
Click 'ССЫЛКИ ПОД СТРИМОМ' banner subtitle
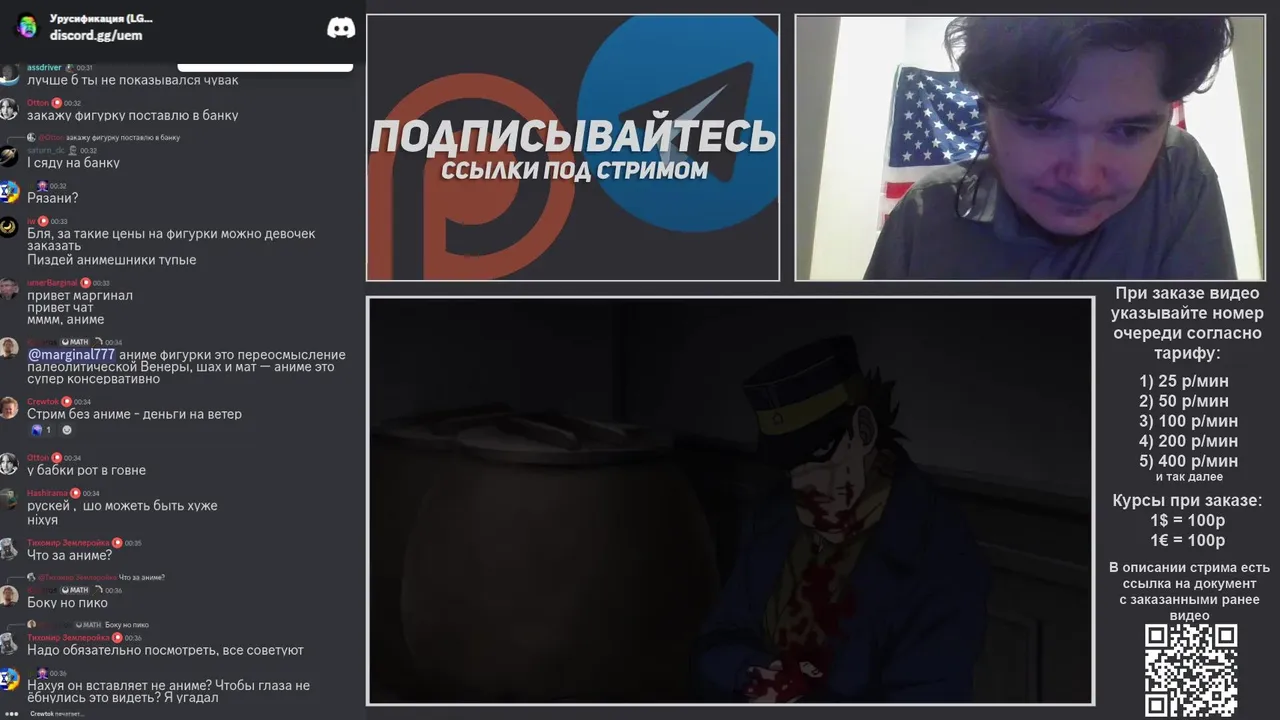574,170
